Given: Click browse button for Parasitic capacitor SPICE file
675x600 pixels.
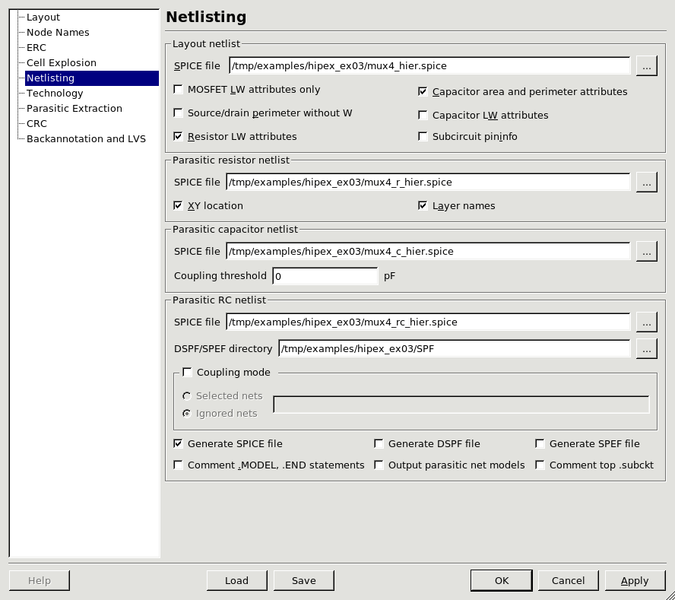Looking at the screenshot, I should [x=647, y=252].
